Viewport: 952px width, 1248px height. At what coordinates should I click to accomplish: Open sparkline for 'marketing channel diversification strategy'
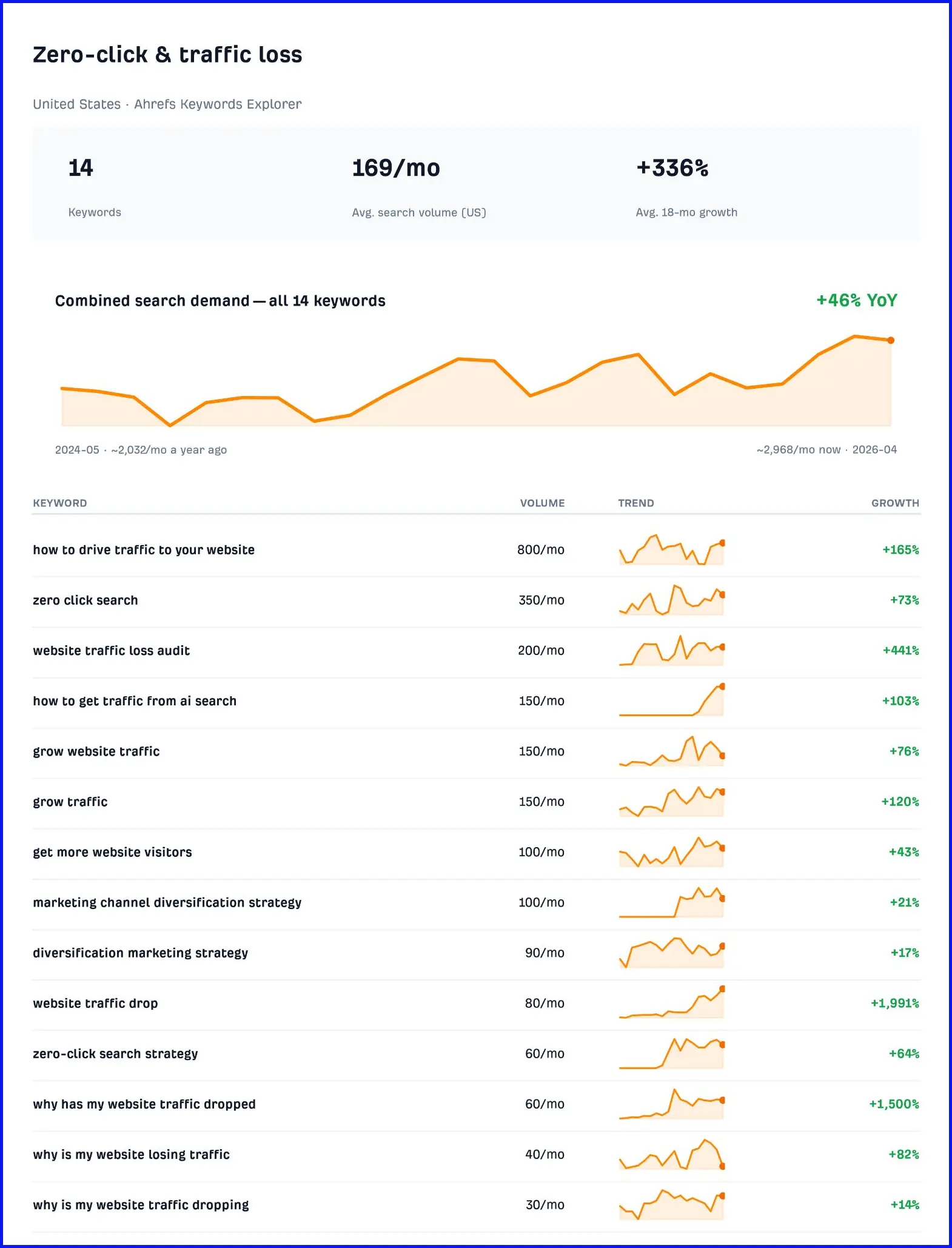(672, 902)
